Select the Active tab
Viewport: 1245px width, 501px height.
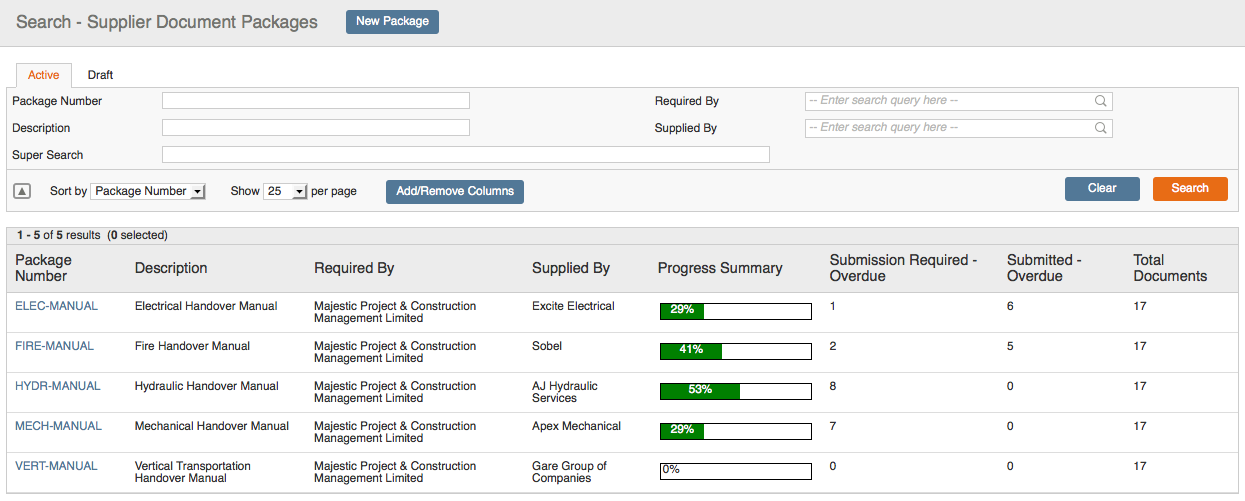[44, 75]
